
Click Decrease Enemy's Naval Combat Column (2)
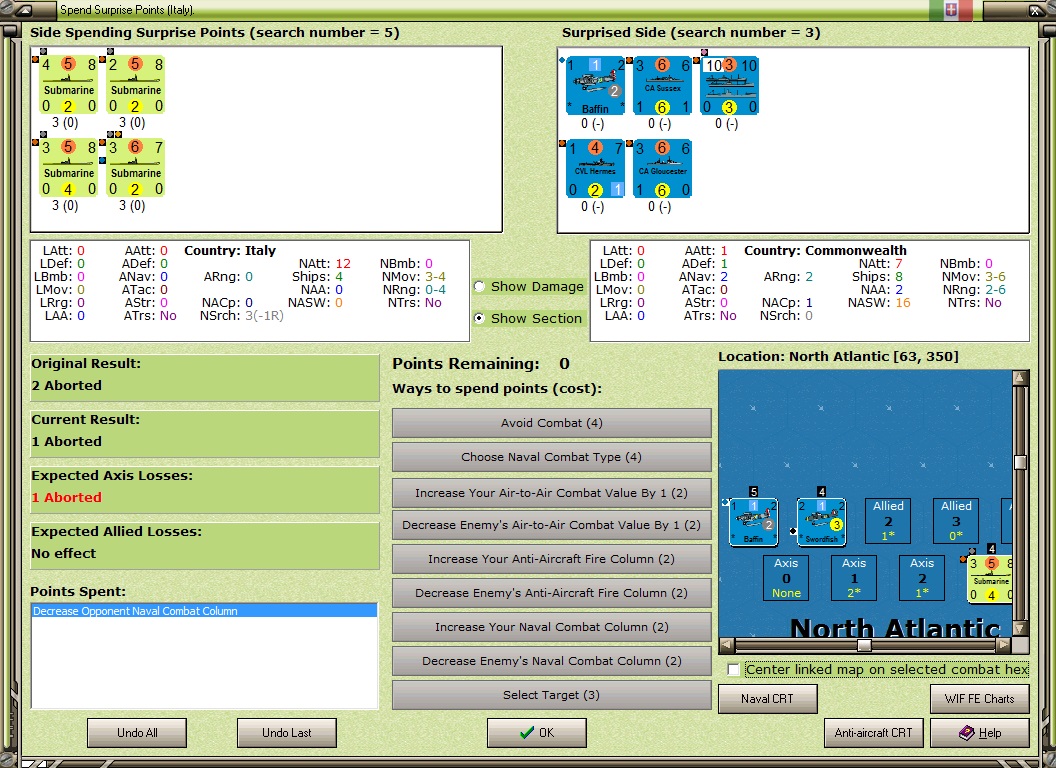point(552,661)
